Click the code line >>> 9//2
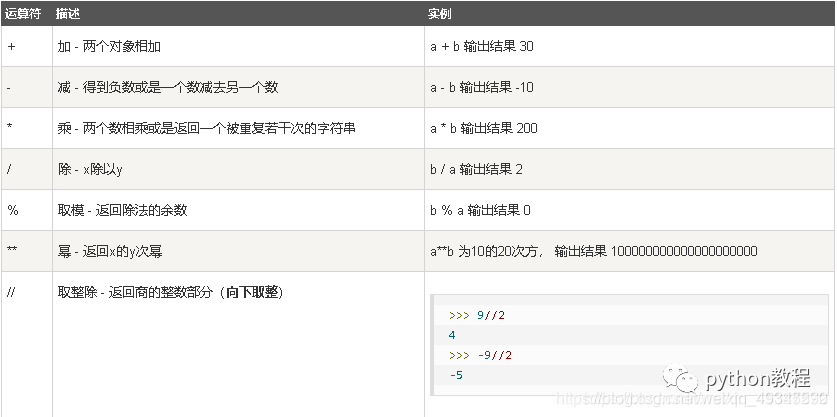The height and width of the screenshot is (417, 837). (x=477, y=315)
